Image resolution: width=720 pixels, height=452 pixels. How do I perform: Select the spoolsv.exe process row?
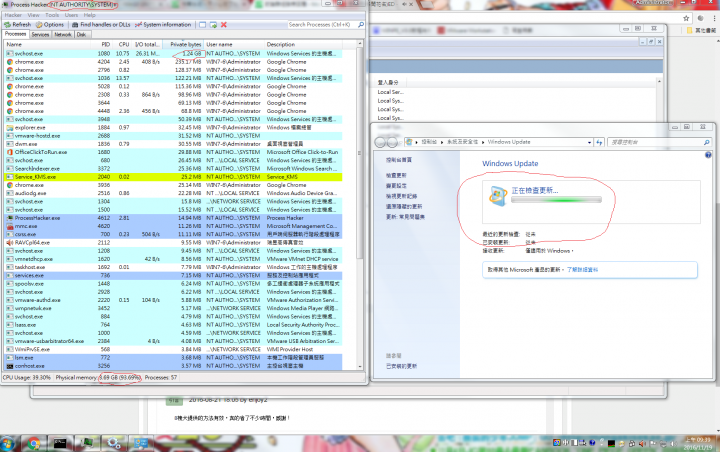click(173, 284)
